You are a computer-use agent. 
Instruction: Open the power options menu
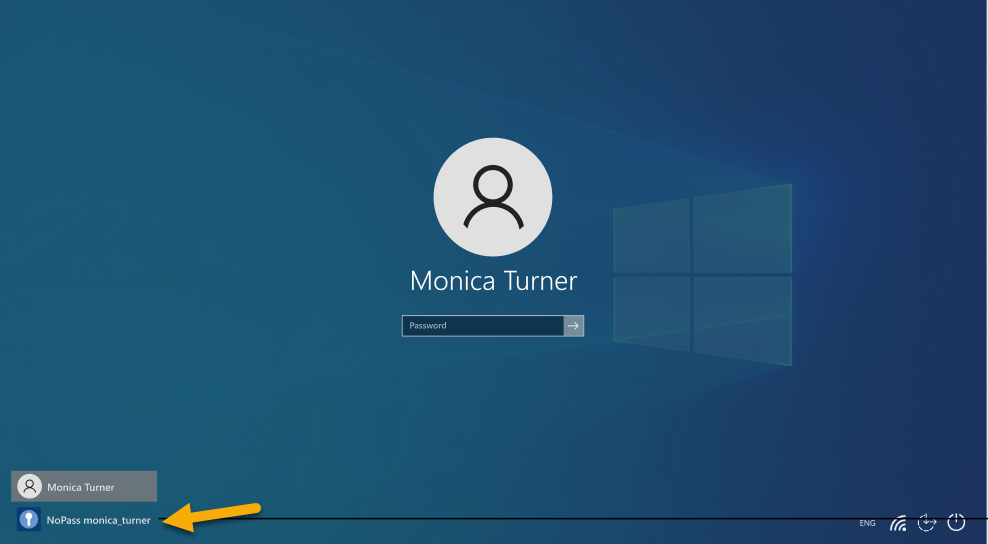(956, 521)
